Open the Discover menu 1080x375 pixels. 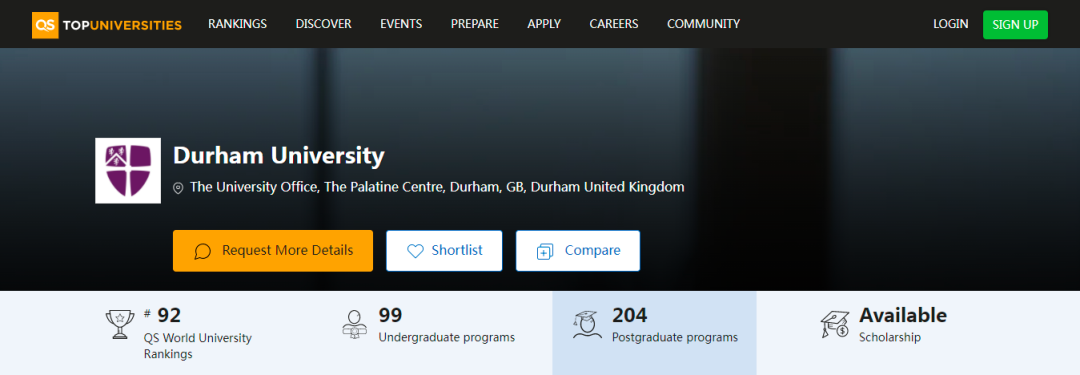point(324,24)
